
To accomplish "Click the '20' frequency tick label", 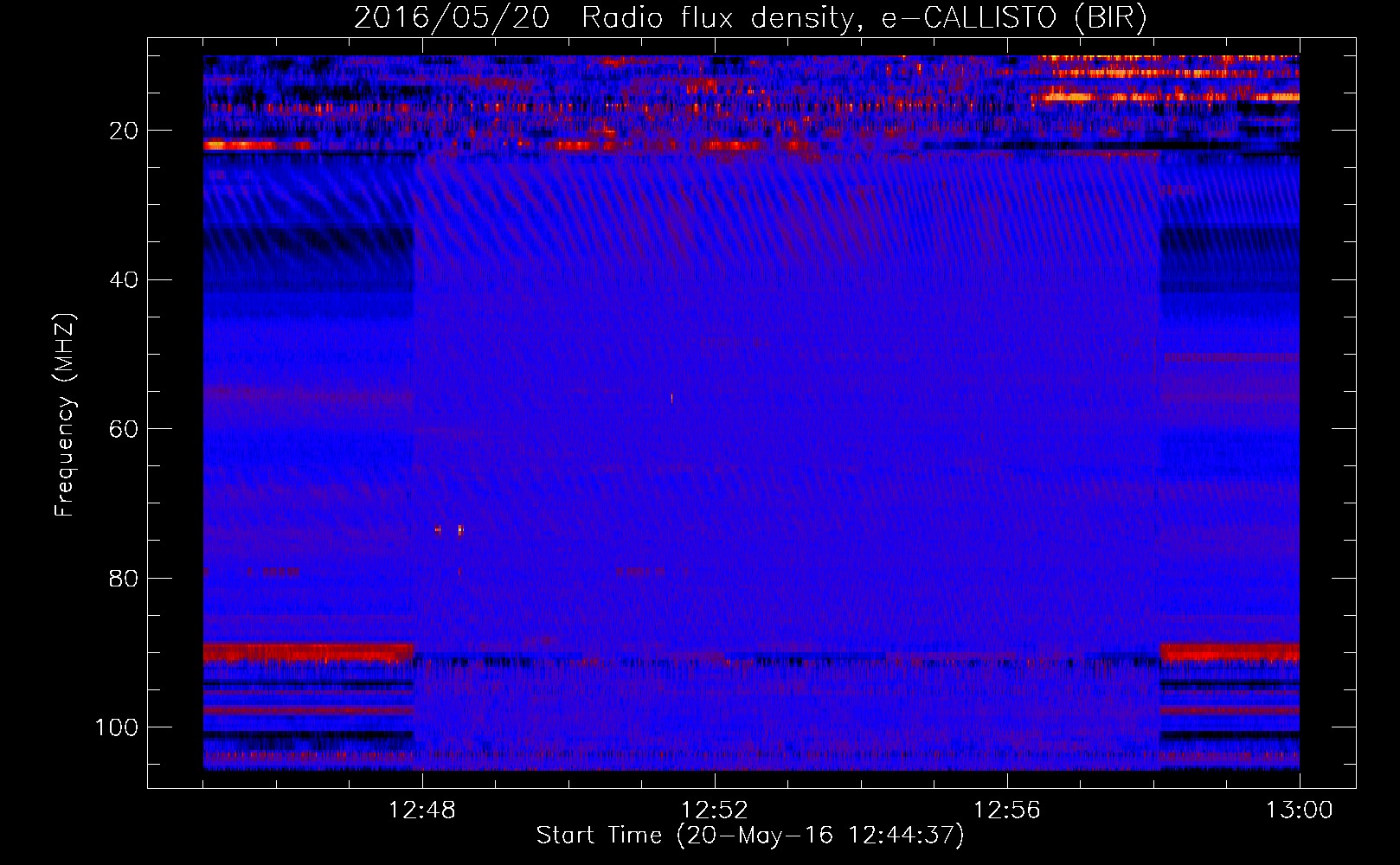I will 124,131.
